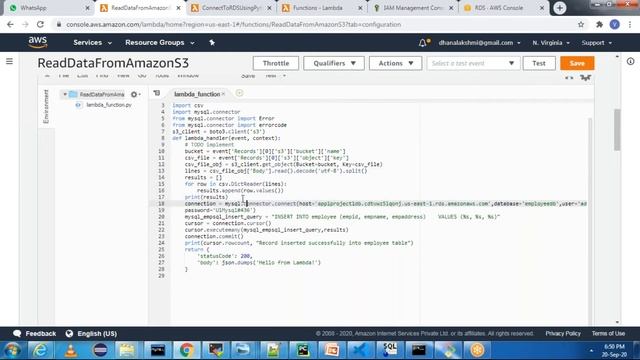Open Visual Studio Code from taskbar
640x360 pixels.
361,350
